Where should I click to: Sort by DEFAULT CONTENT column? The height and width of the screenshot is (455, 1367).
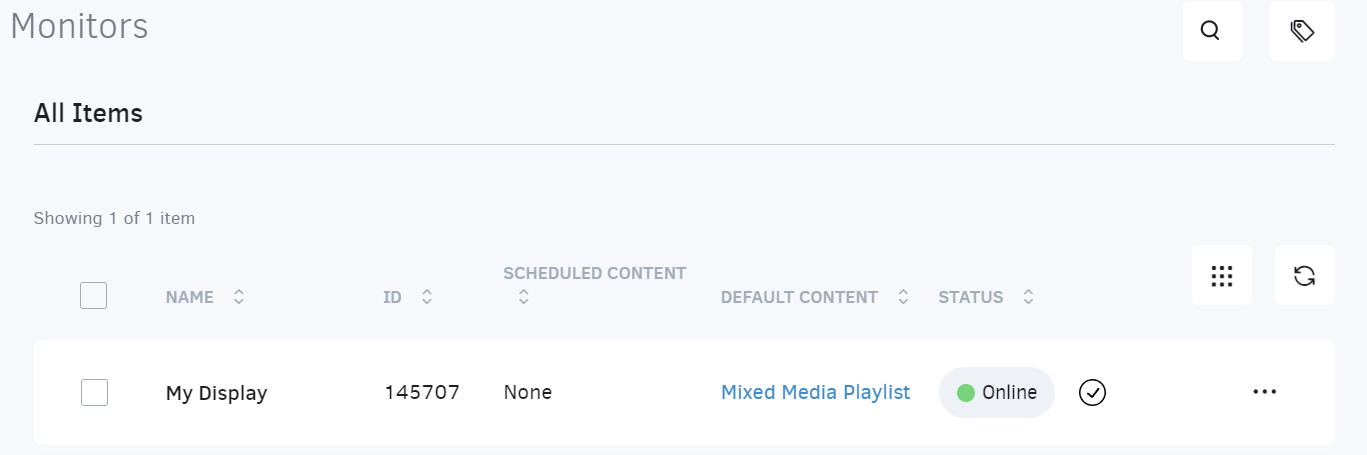pos(903,297)
